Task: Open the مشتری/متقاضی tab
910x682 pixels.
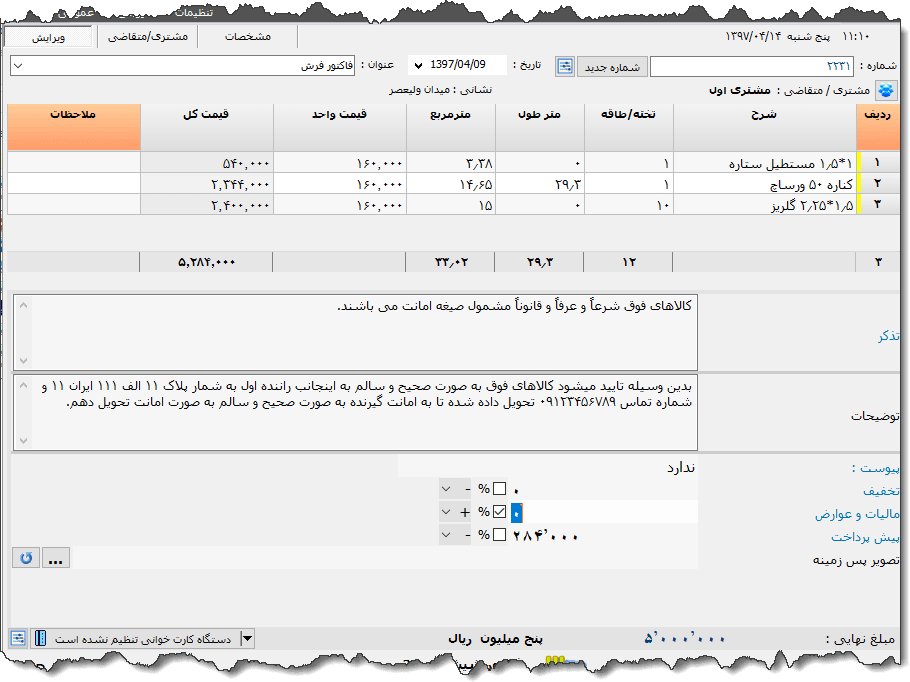Action: tap(148, 36)
